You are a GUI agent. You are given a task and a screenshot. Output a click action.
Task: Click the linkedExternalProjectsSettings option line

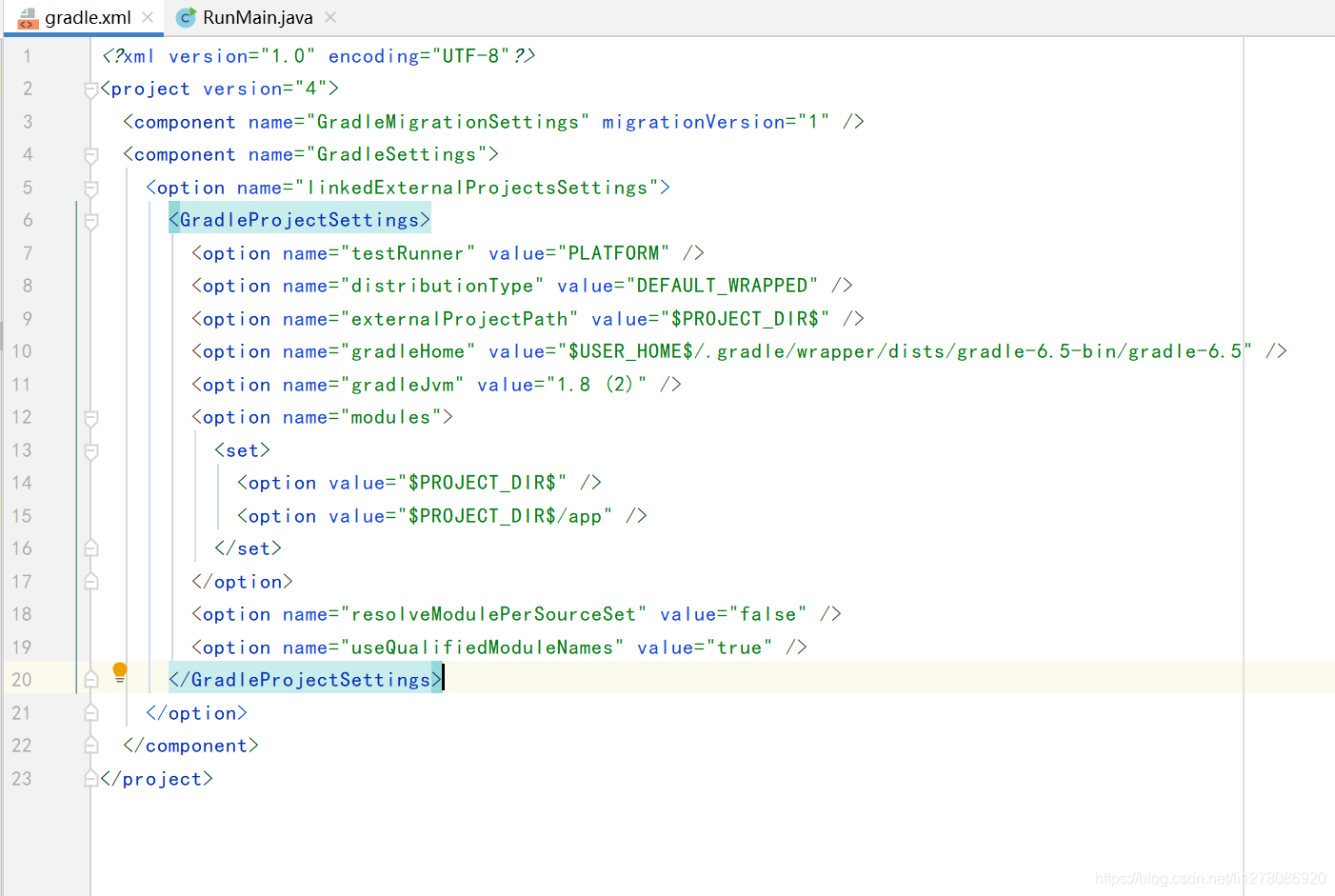pyautogui.click(x=408, y=188)
